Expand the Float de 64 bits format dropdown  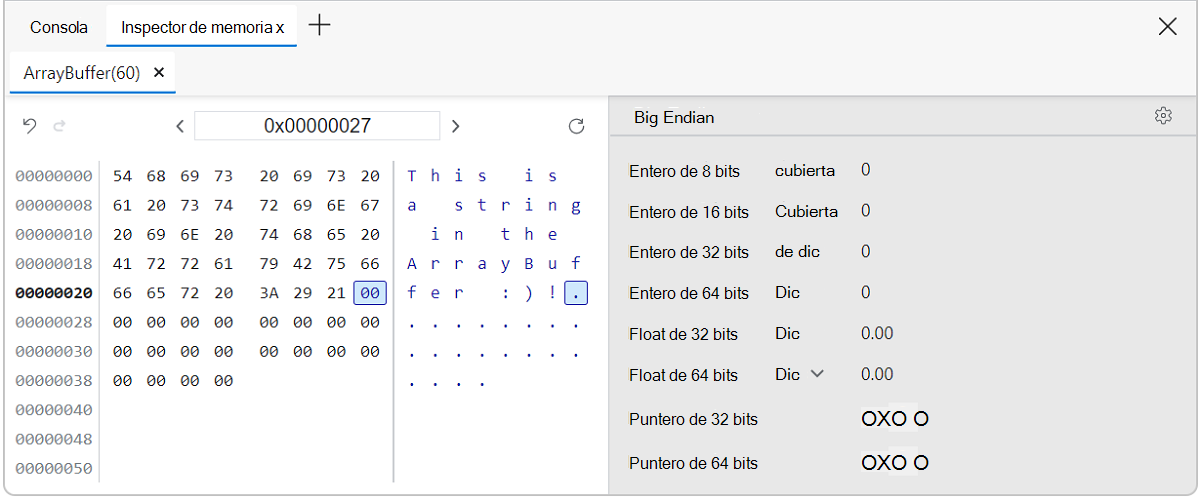click(x=799, y=374)
